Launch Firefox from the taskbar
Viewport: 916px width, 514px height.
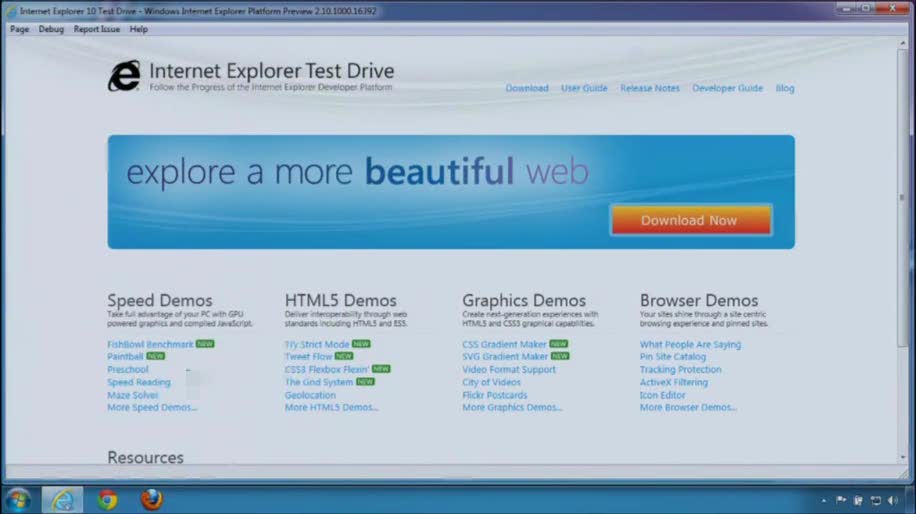[x=152, y=500]
